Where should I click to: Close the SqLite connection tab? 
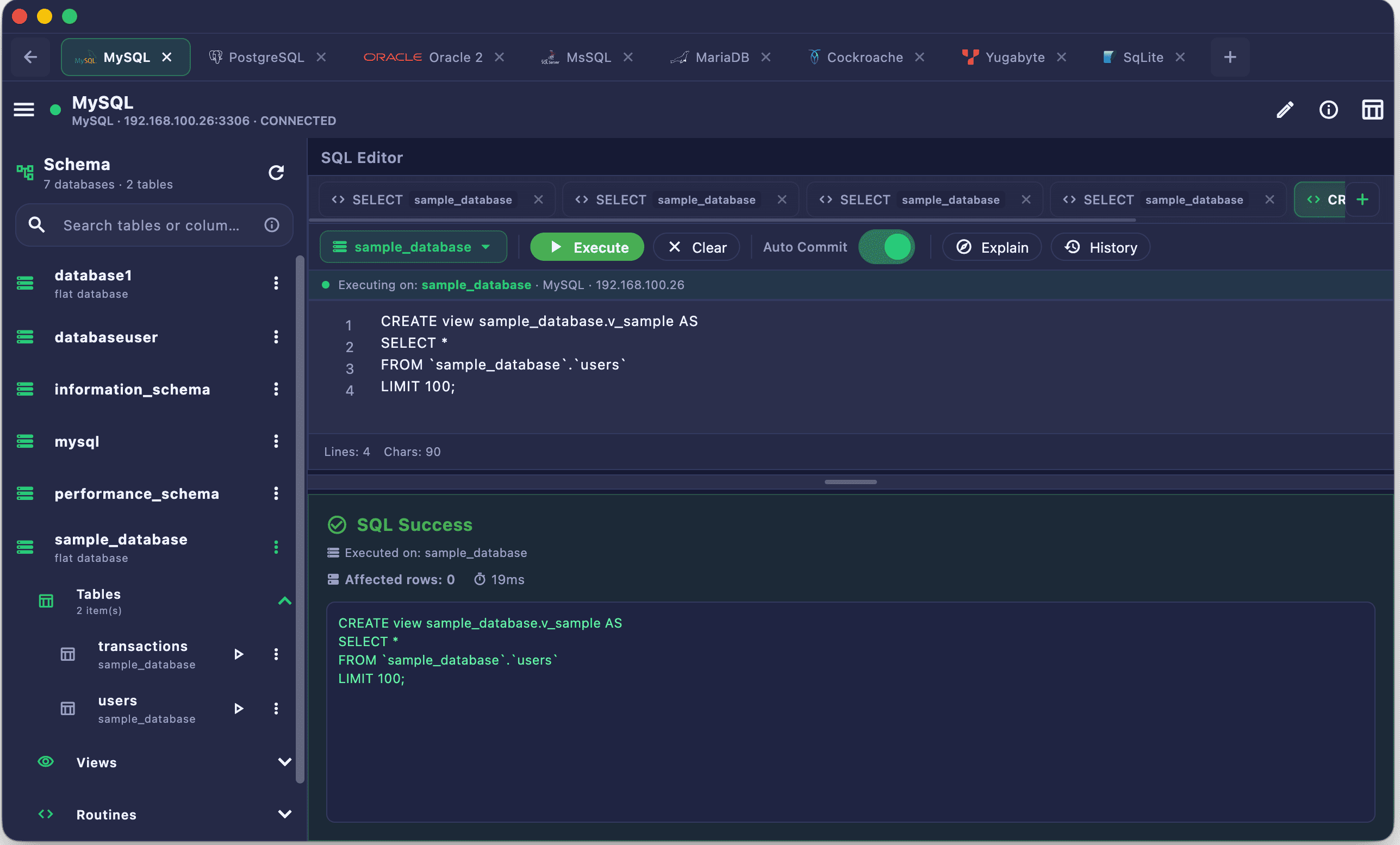click(1180, 57)
